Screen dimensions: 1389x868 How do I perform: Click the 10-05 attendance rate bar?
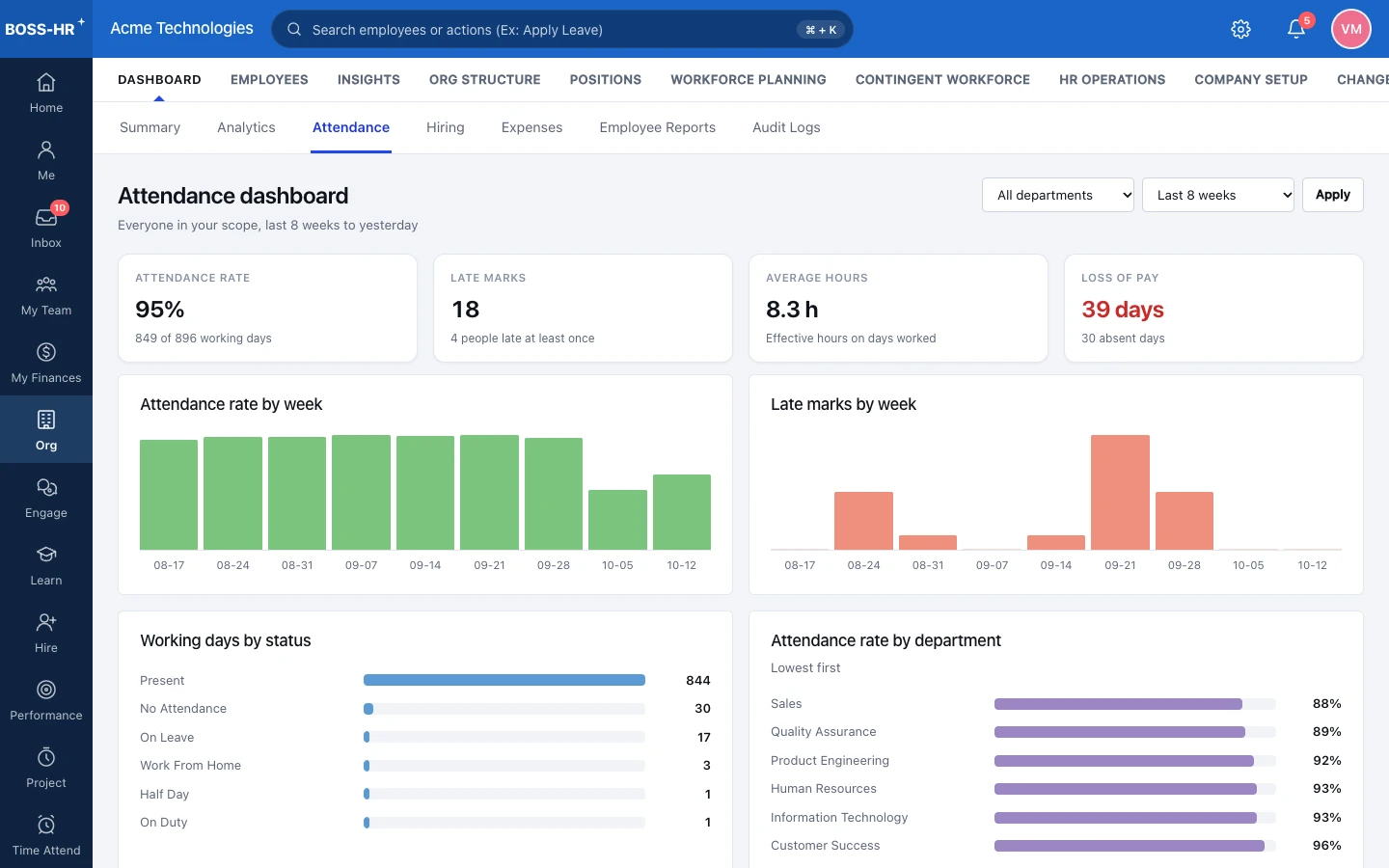point(617,520)
